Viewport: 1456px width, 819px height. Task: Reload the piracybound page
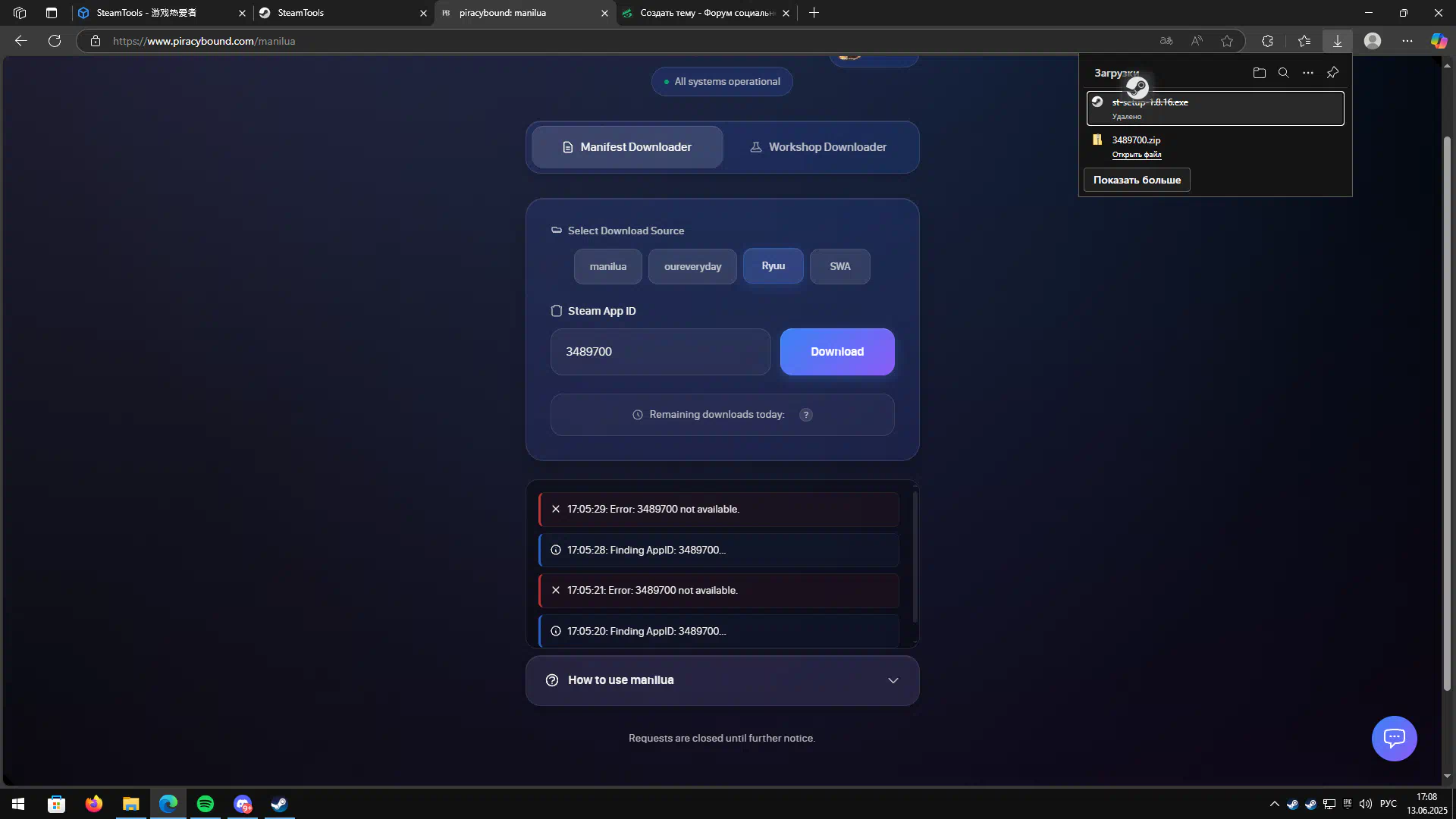pos(55,41)
